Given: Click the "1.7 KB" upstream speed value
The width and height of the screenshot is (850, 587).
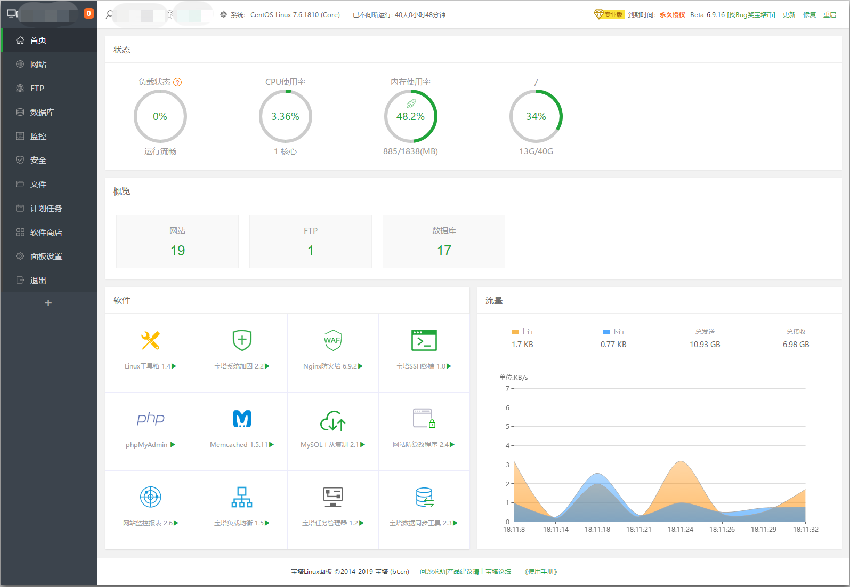Looking at the screenshot, I should [x=522, y=344].
